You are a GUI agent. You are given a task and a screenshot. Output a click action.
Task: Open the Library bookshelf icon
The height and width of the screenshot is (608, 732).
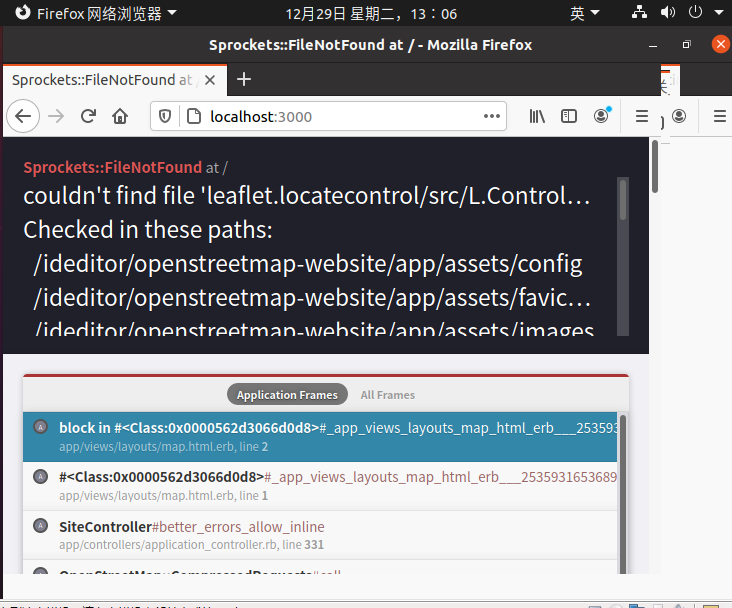click(x=537, y=116)
